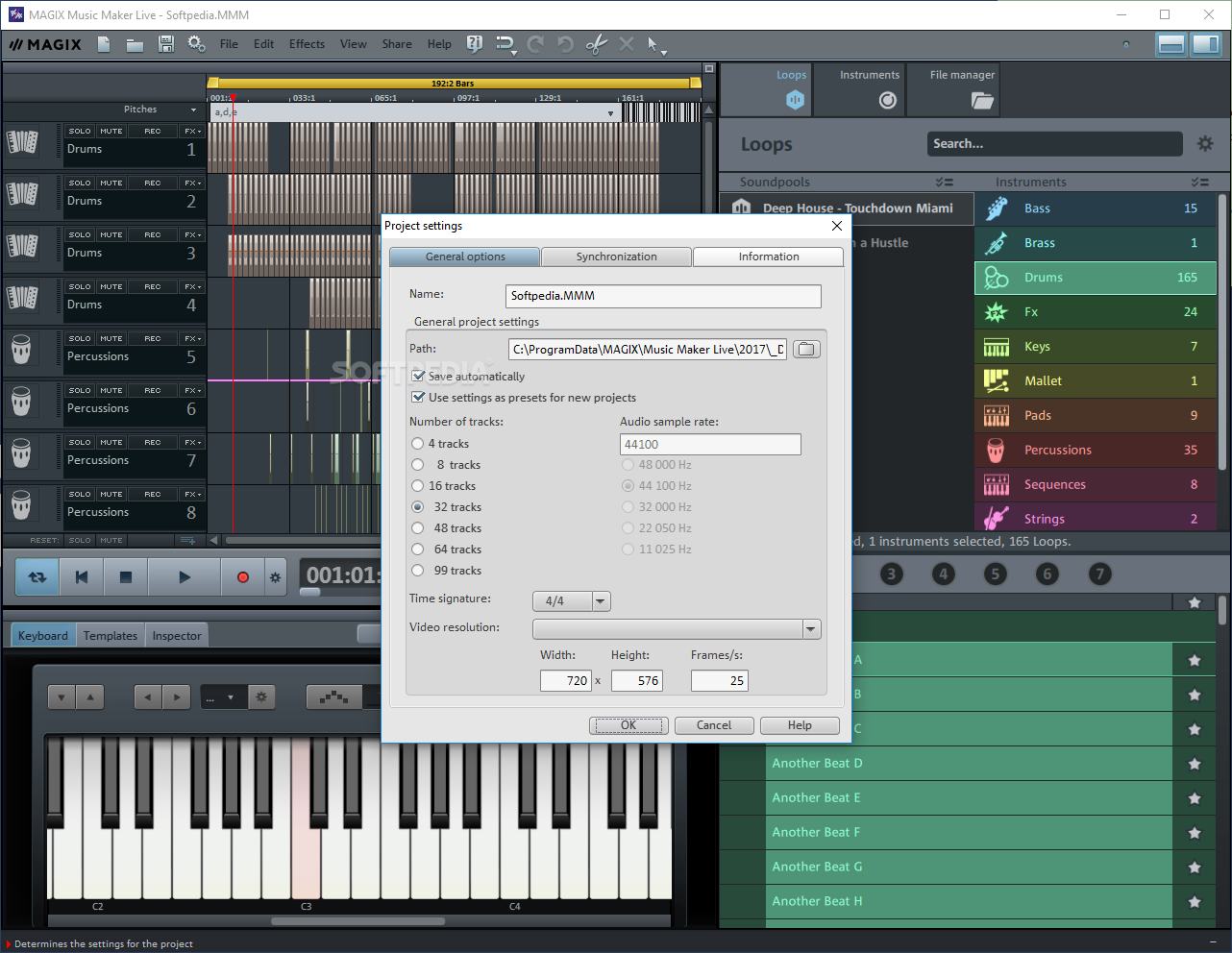The image size is (1232, 953).
Task: Click the Loops panel icon
Action: [794, 99]
